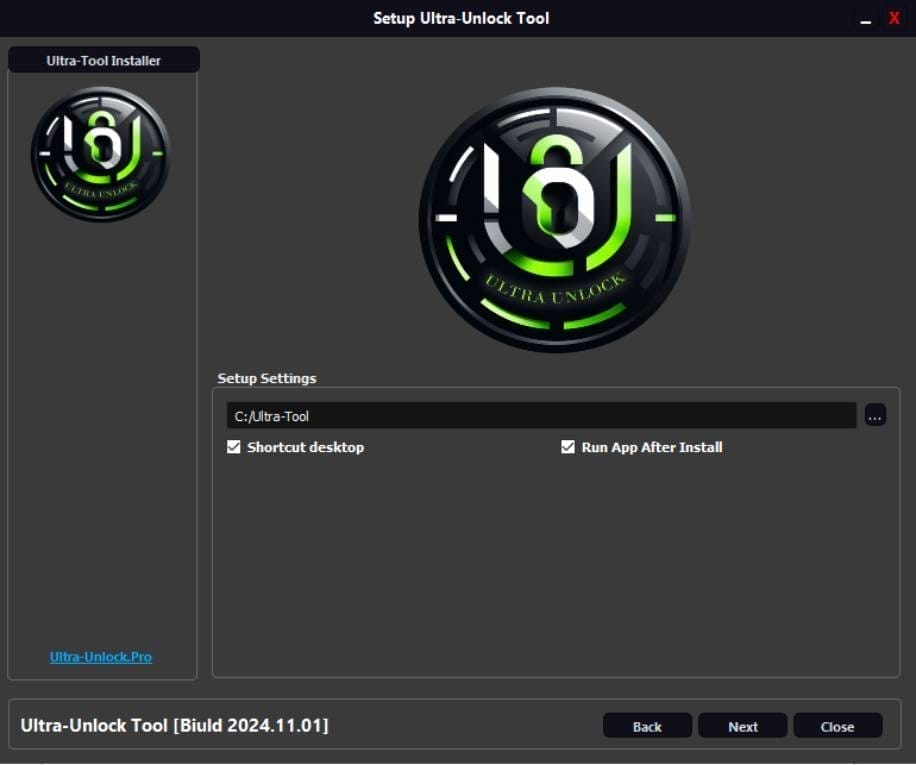Disable Run App After Install option
The width and height of the screenshot is (916, 765).
point(568,447)
